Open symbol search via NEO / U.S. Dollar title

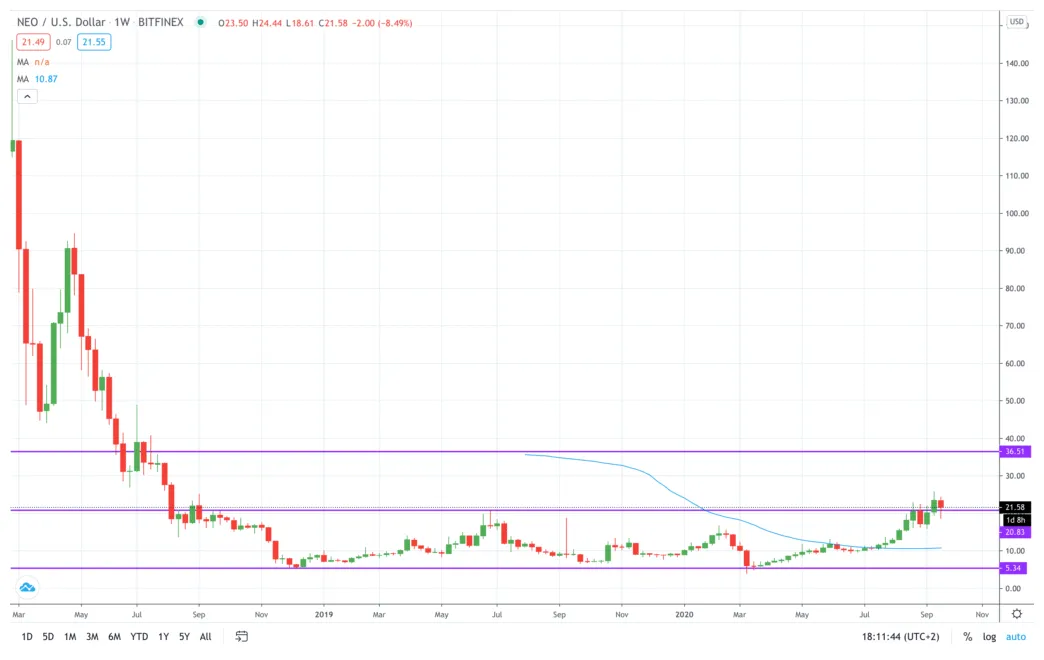[x=70, y=20]
